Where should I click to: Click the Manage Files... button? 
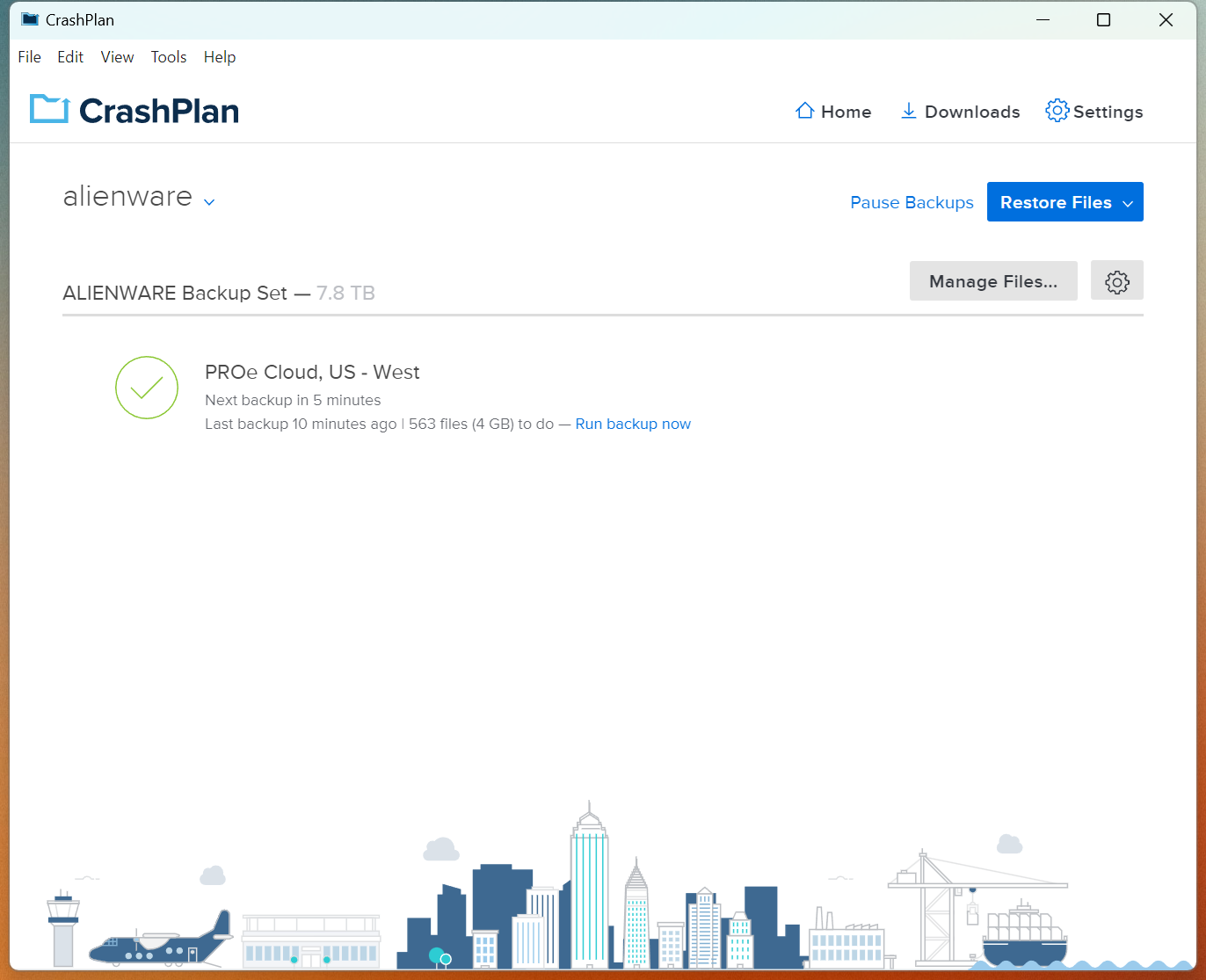(993, 281)
